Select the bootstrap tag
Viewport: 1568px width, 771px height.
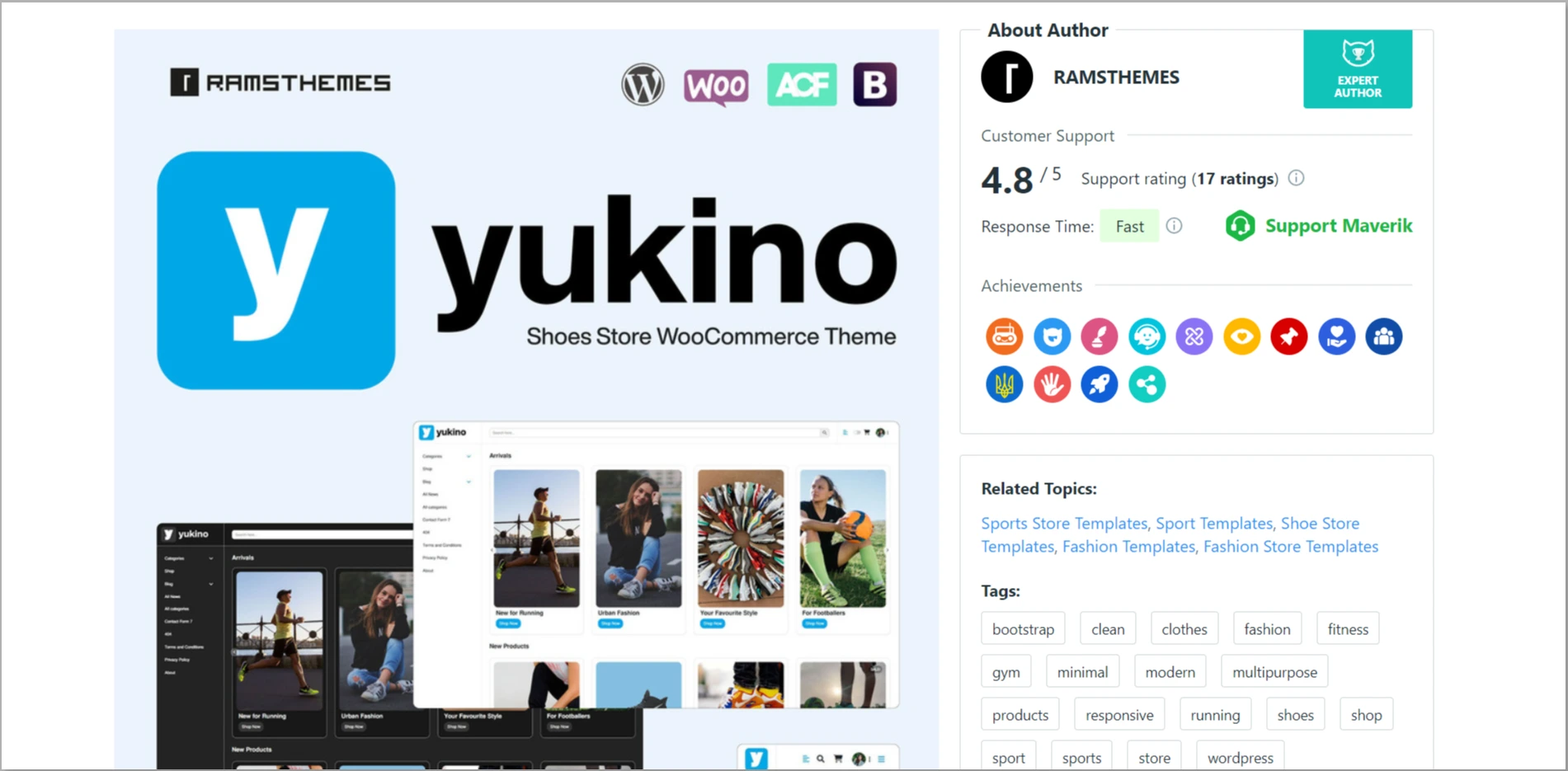[1023, 629]
